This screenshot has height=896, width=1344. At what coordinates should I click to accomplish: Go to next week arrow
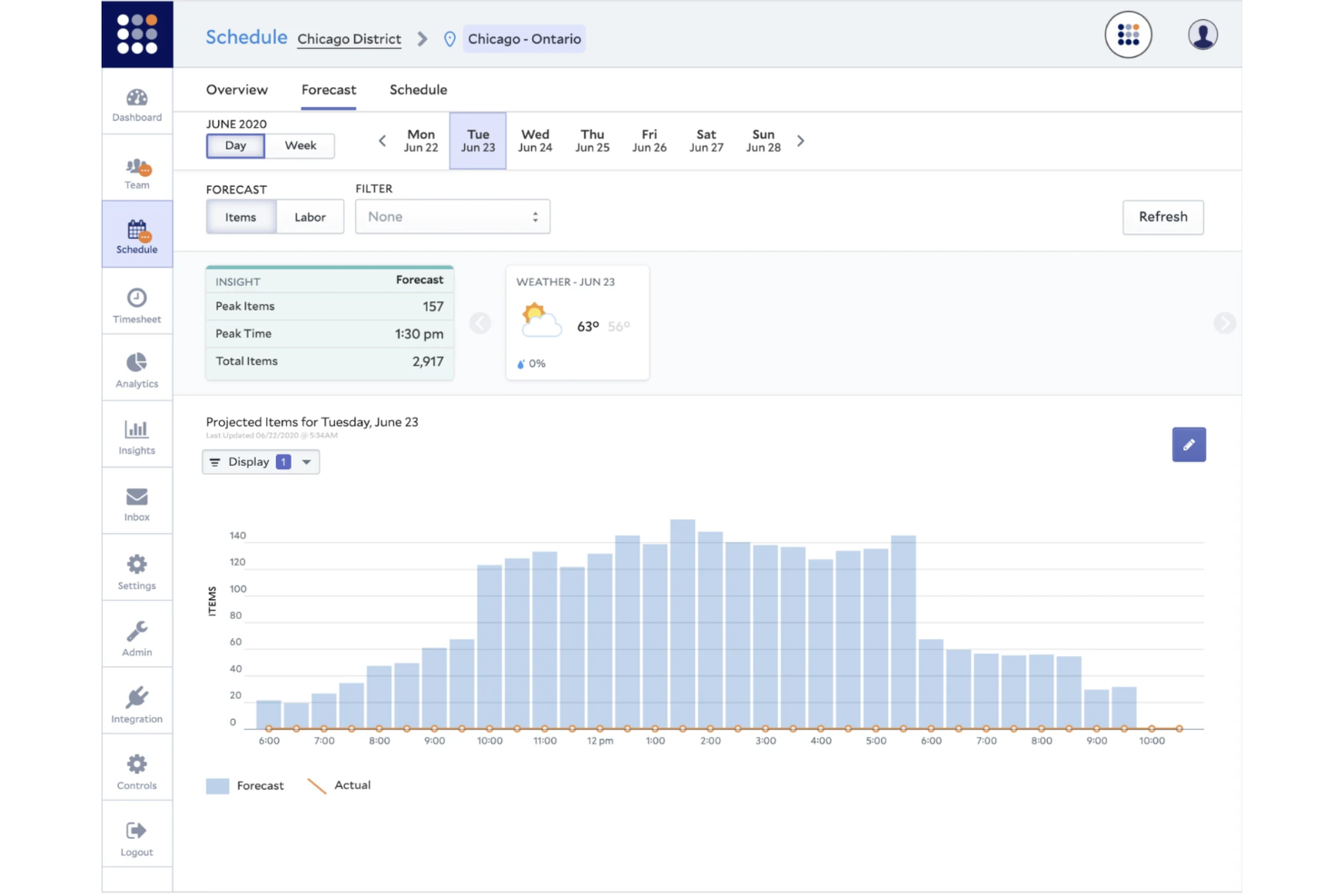[x=800, y=141]
